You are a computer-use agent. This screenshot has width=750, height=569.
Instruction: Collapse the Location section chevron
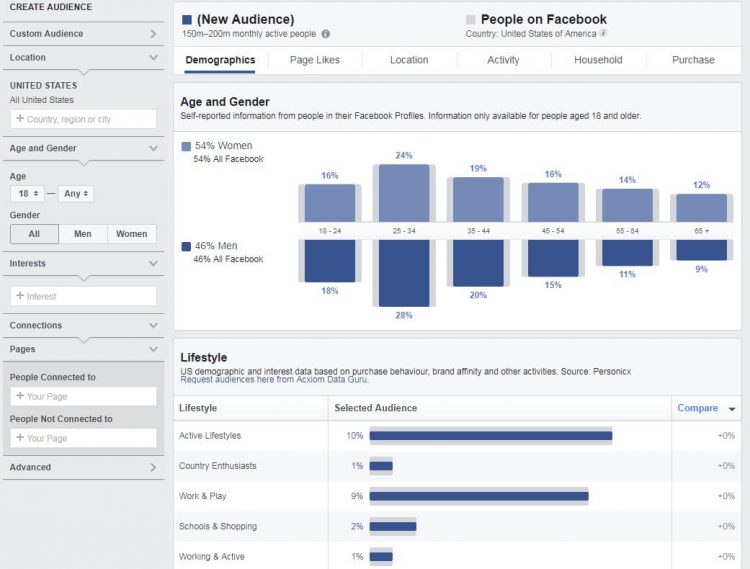[153, 57]
